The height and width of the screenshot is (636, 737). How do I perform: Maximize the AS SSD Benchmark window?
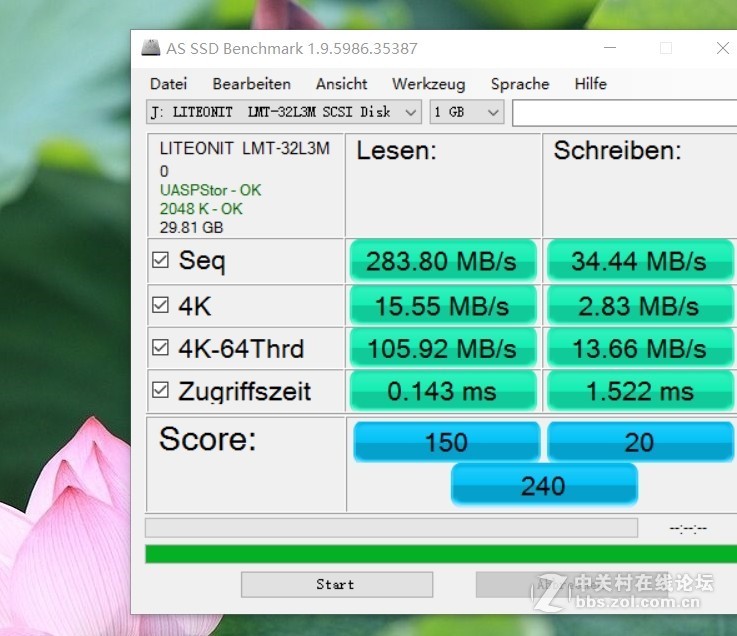point(666,47)
